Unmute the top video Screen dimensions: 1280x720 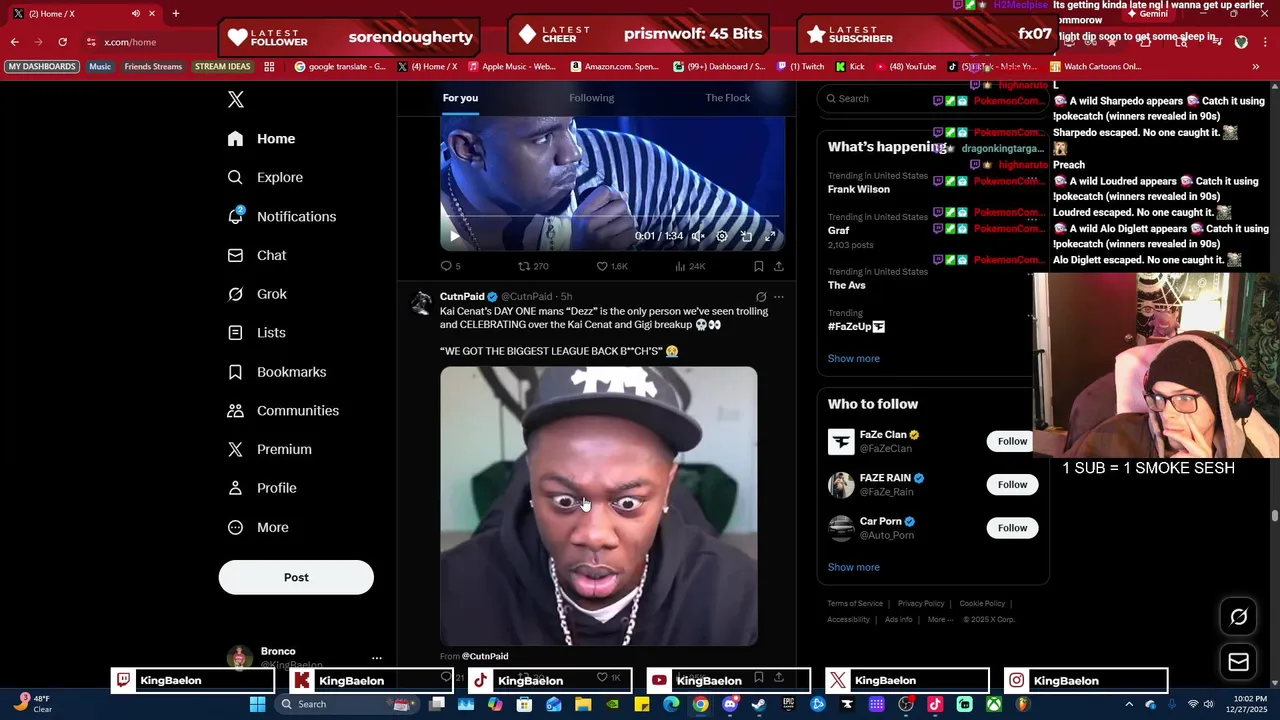(698, 236)
